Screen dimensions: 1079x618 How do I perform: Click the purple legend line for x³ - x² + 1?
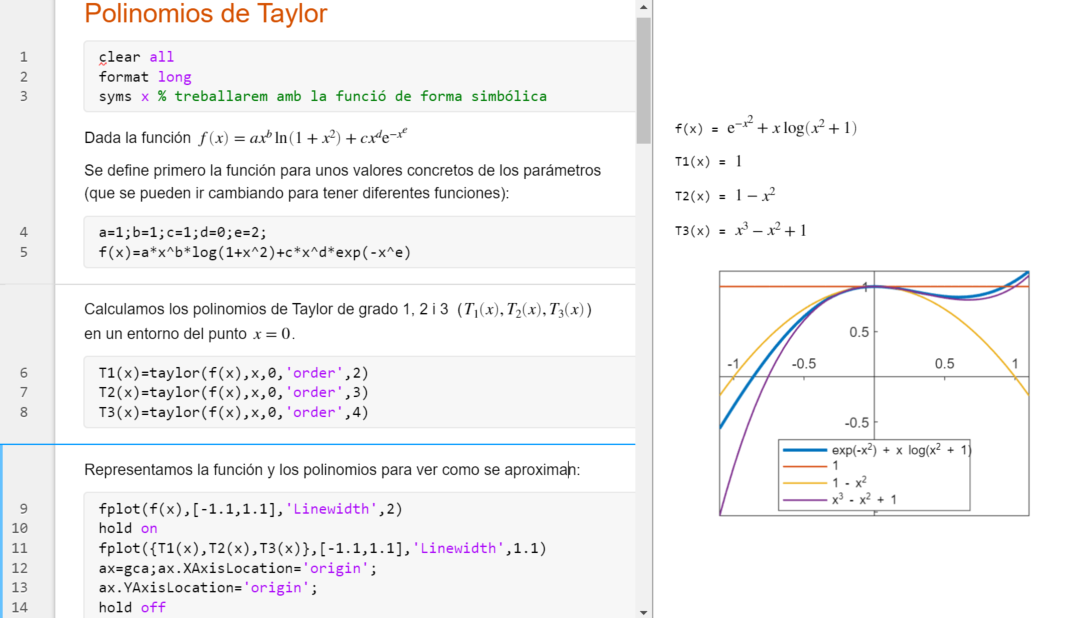pyautogui.click(x=805, y=498)
